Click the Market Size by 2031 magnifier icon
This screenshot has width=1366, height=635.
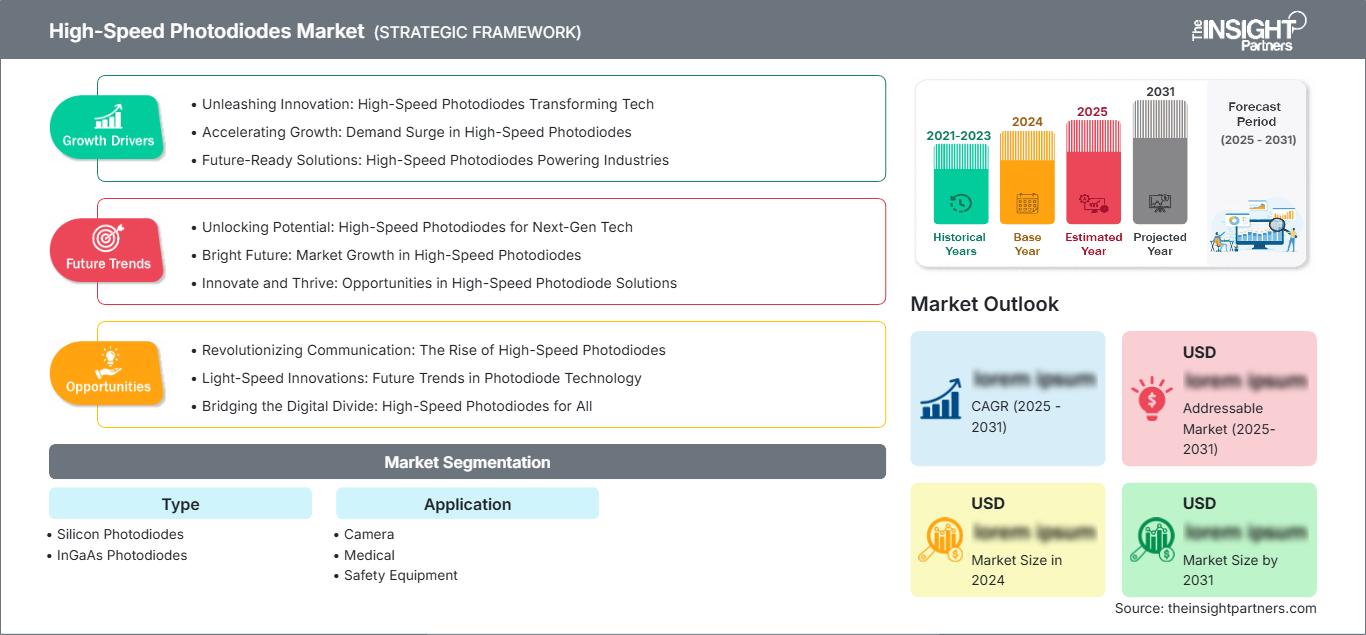pos(1151,540)
